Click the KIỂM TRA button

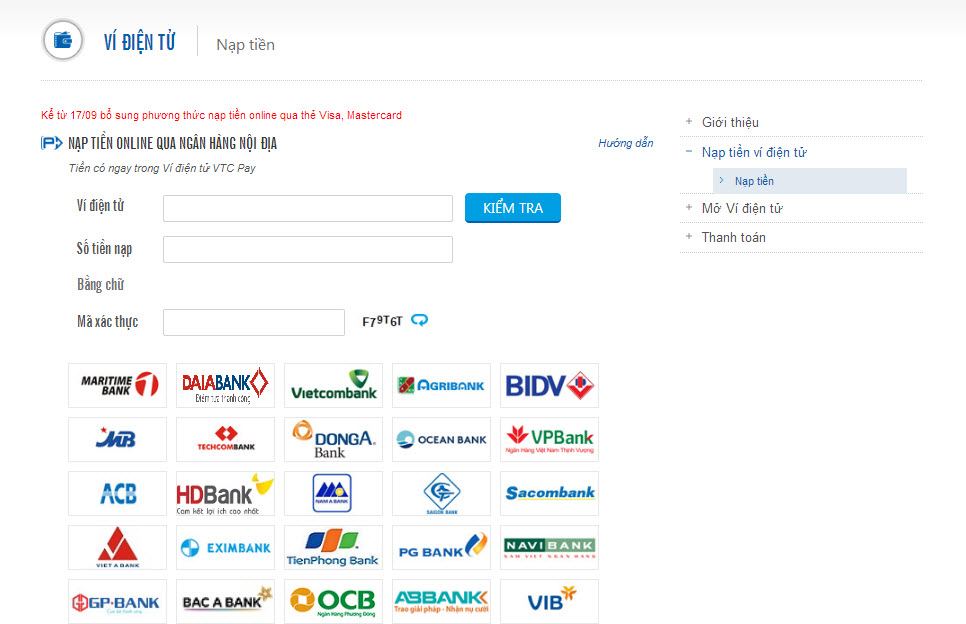coord(513,208)
